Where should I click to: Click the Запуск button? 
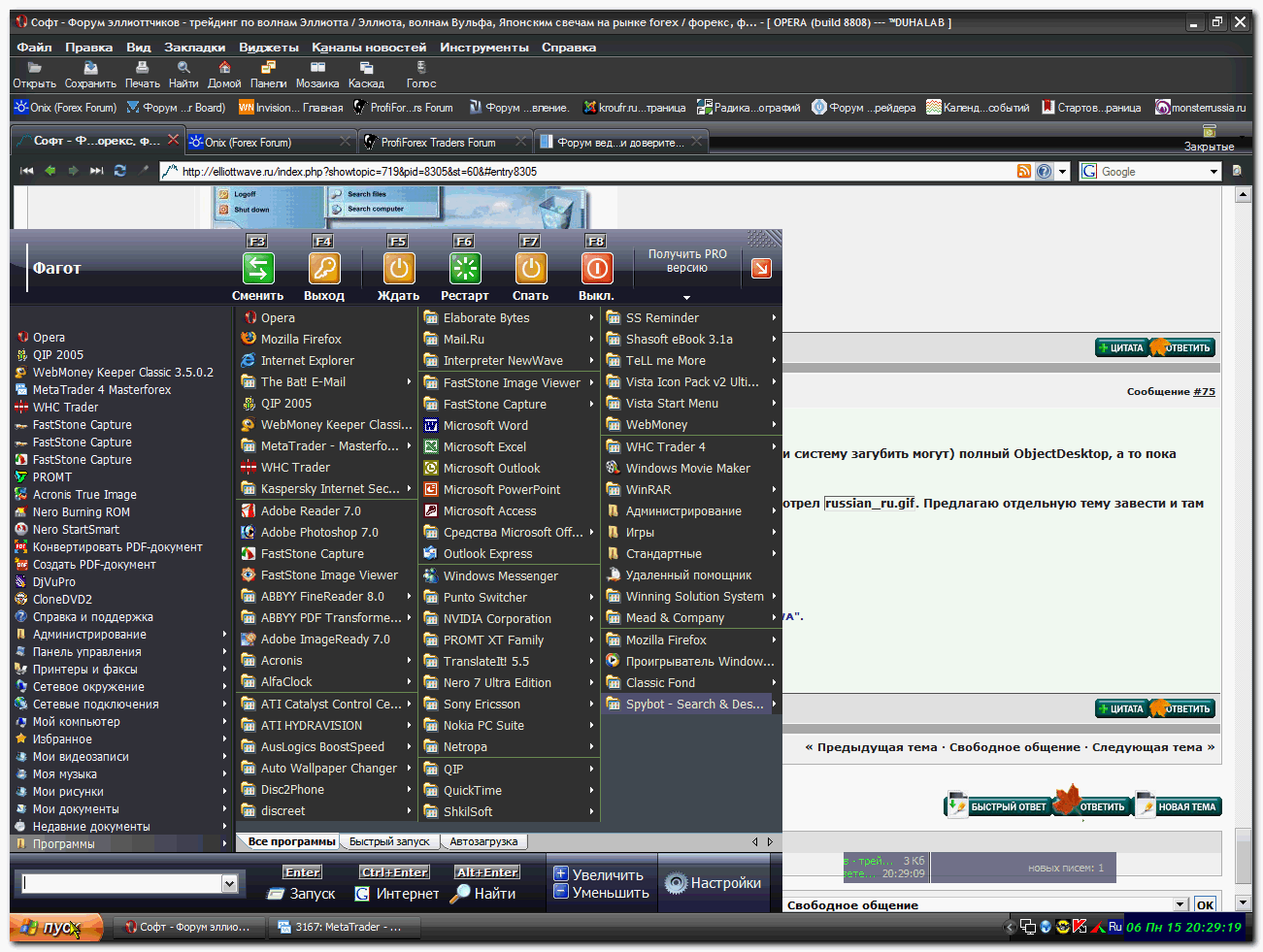302,894
